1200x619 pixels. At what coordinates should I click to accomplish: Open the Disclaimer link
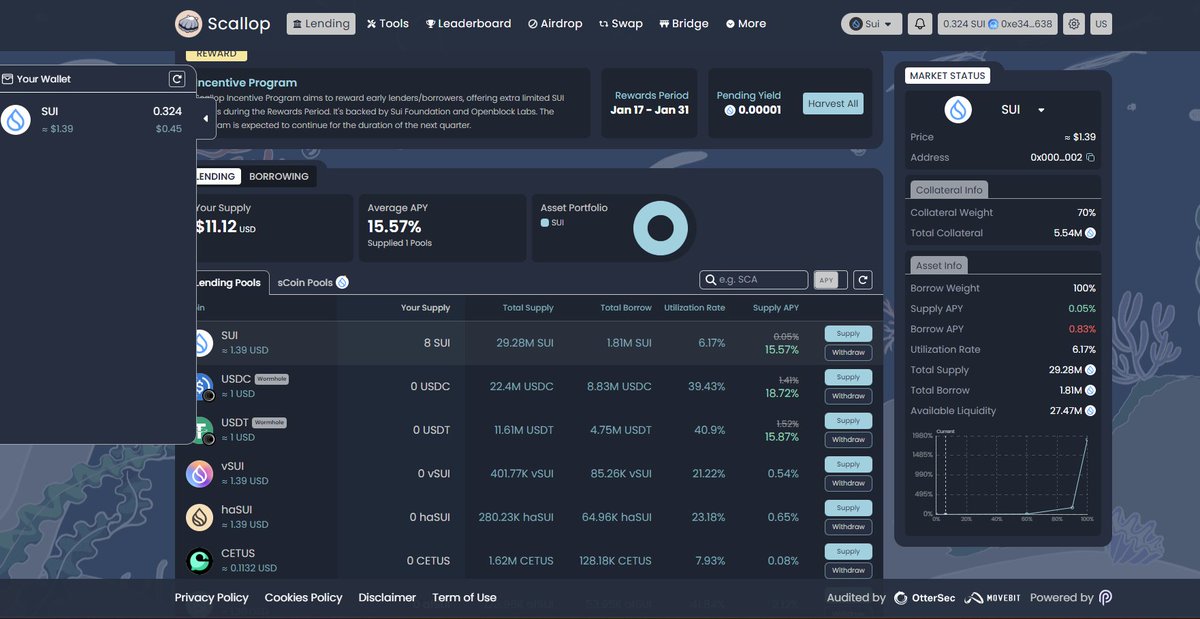(387, 597)
